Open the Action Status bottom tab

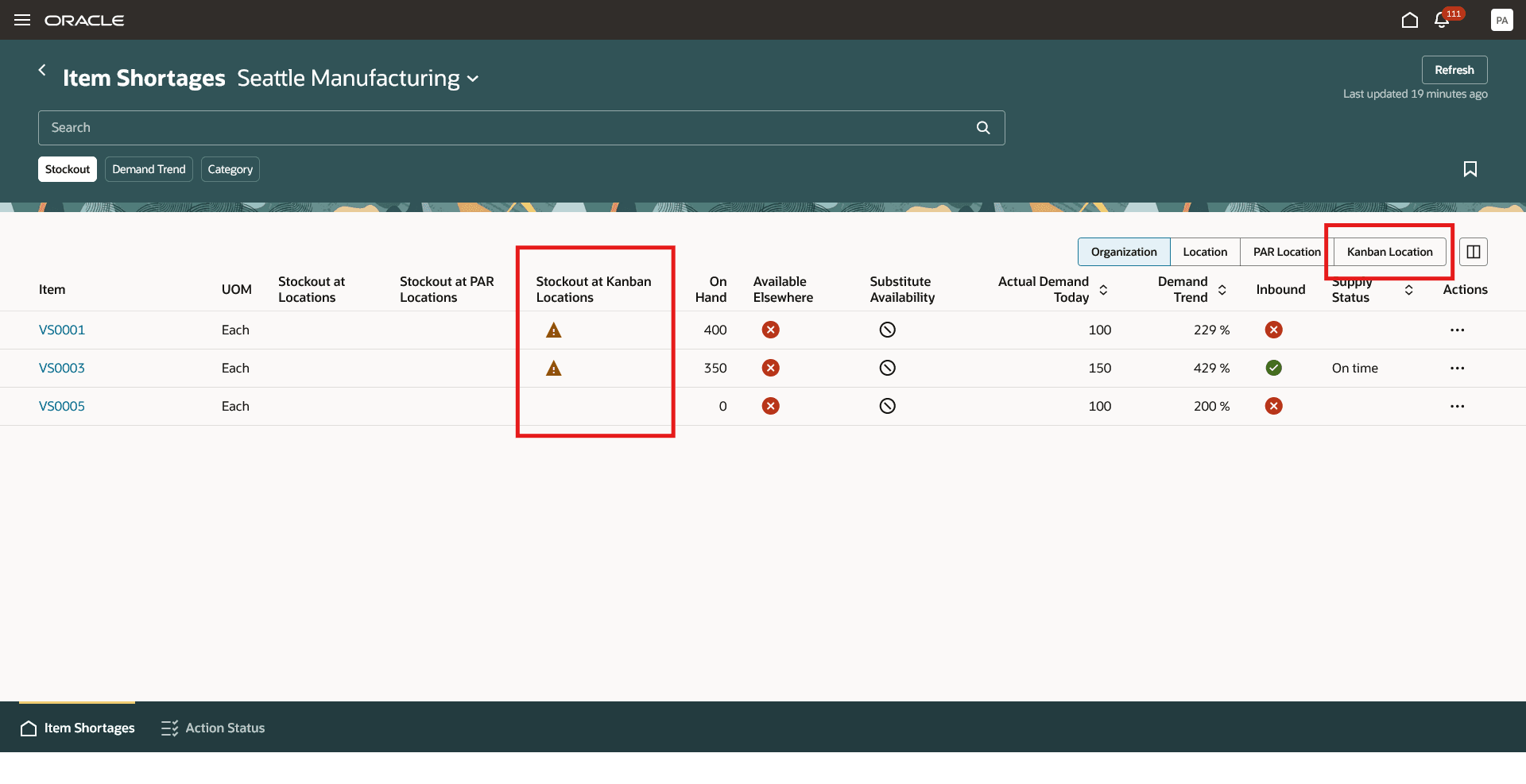[213, 728]
